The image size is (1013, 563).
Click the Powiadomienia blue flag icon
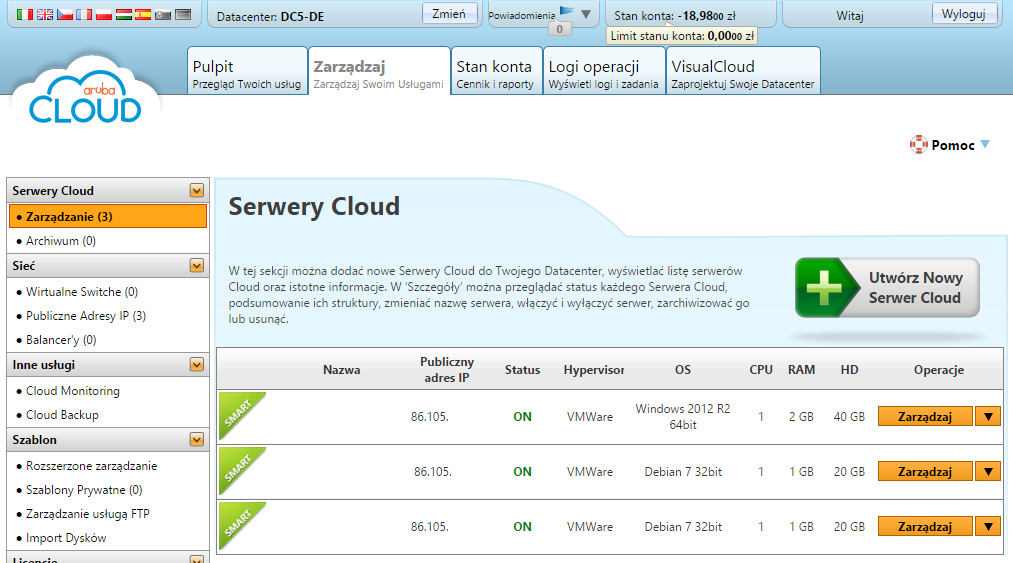(567, 11)
